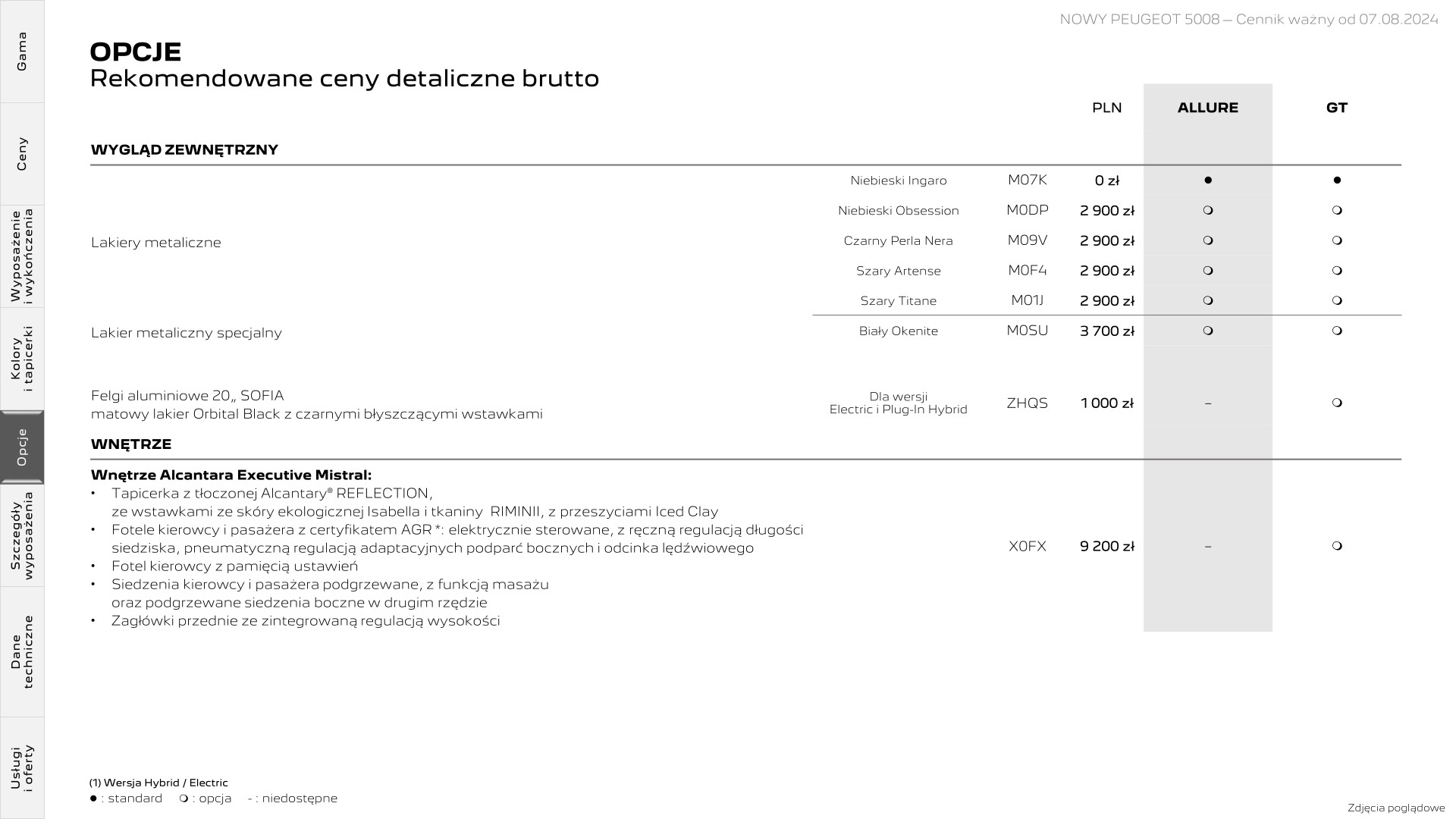The image size is (1456, 819).
Task: Click the Lakiery metaliczne row label
Action: coord(156,243)
